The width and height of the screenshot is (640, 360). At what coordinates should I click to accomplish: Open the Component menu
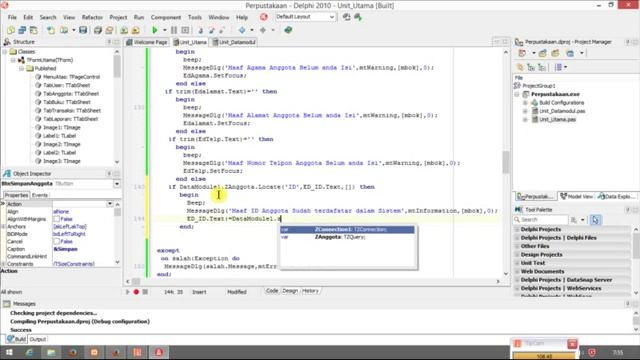[x=166, y=17]
